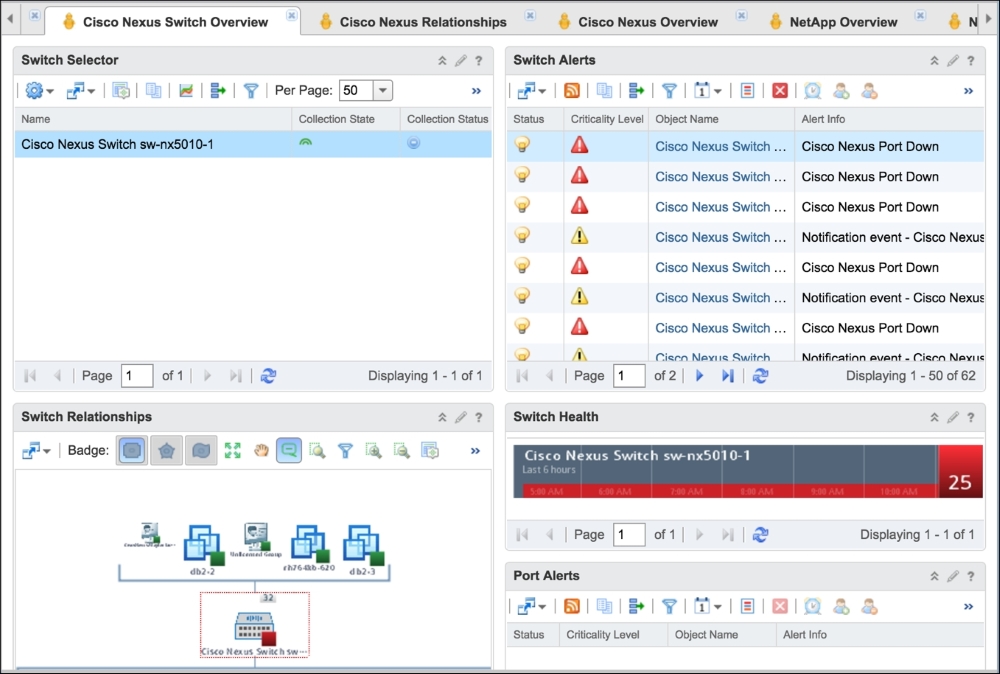Collapse the Switch Selector widget
Screen dimensions: 1000x674
point(442,61)
